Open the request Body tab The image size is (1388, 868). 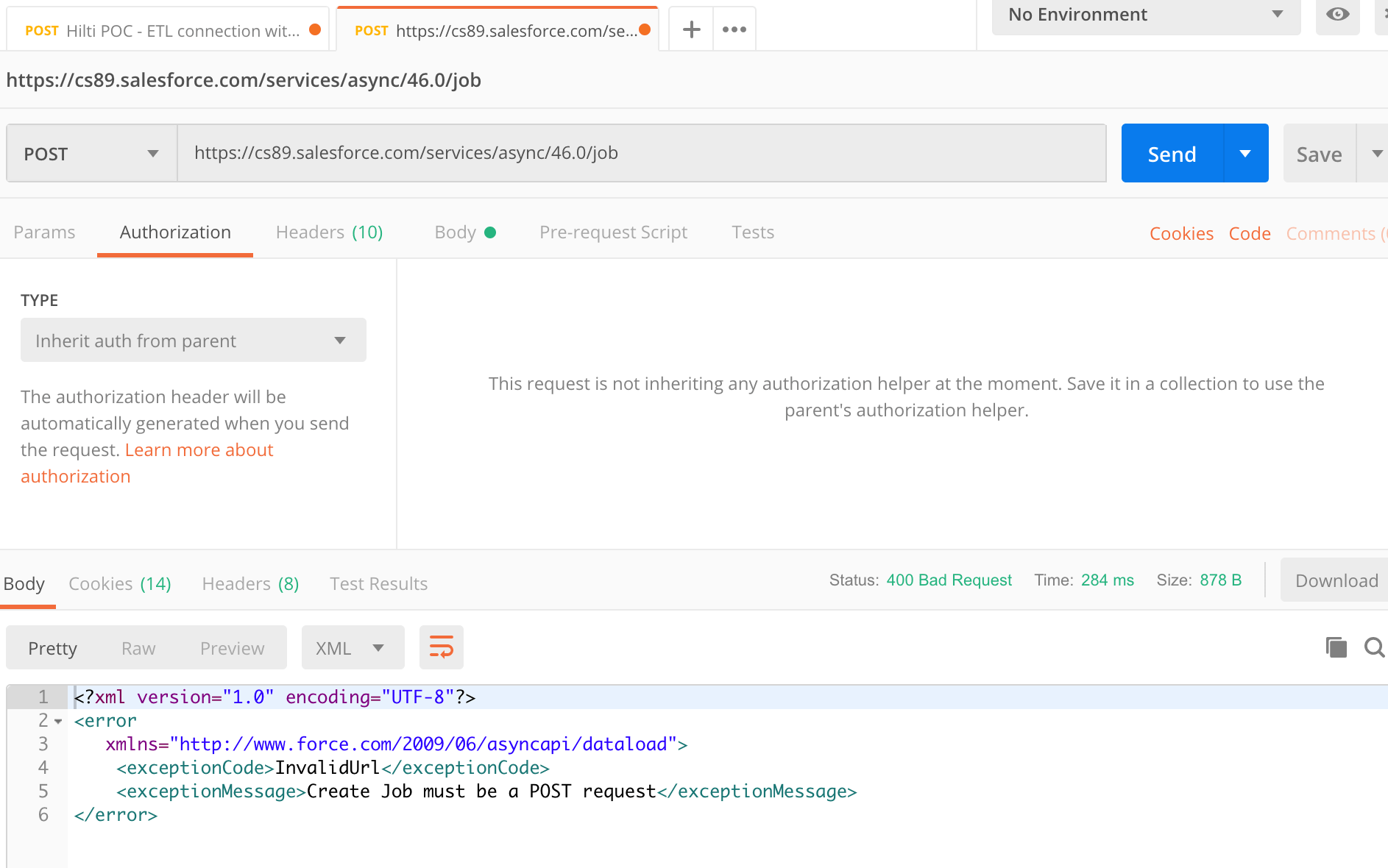[464, 232]
